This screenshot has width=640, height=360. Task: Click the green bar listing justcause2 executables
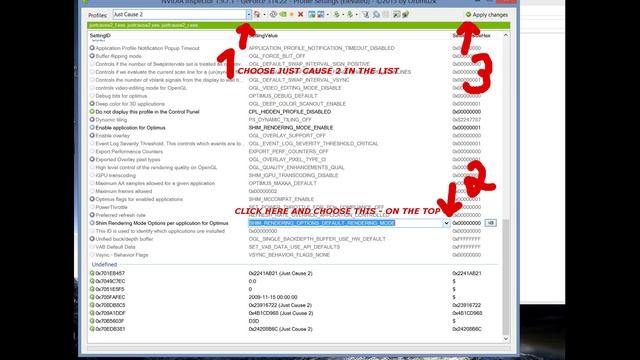(298, 25)
